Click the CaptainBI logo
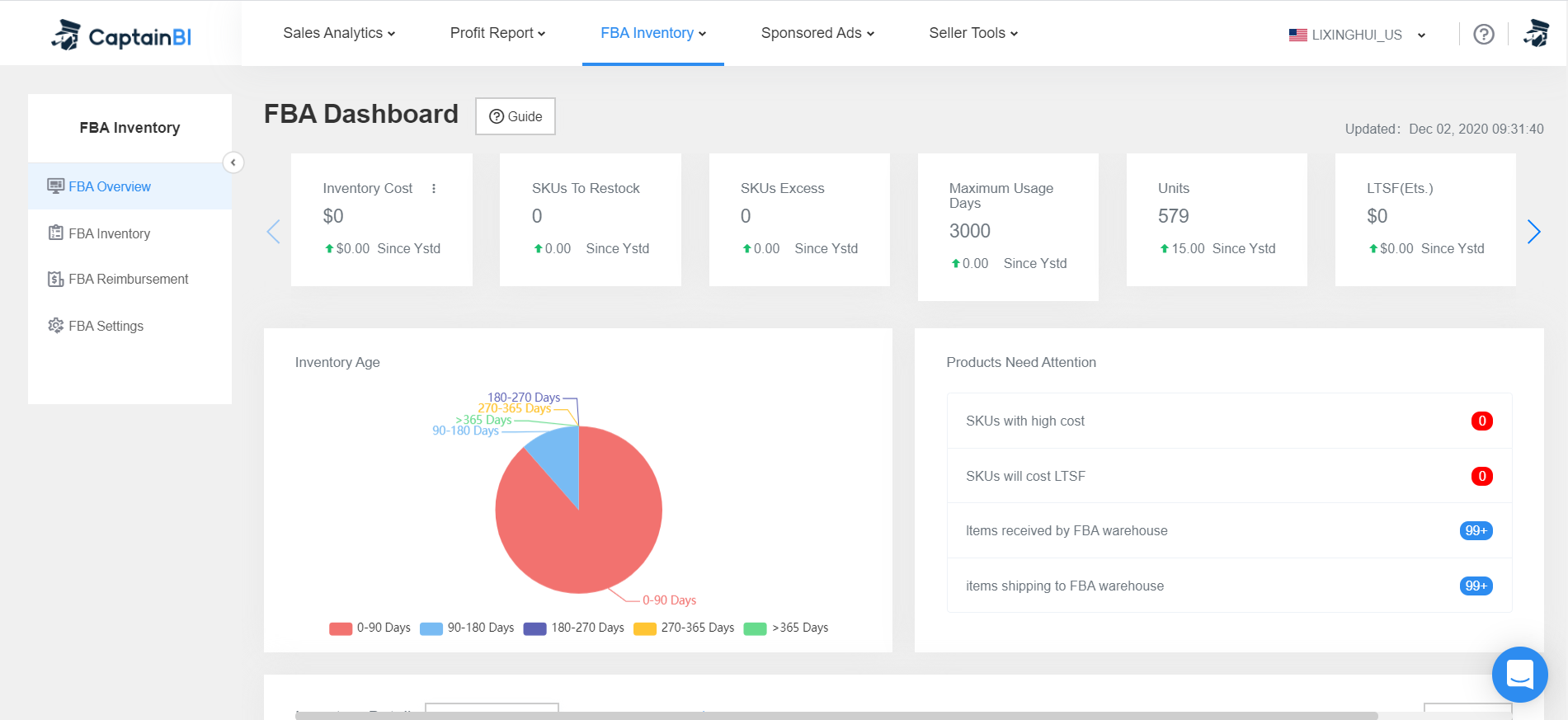Viewport: 1568px width, 720px height. tap(121, 35)
